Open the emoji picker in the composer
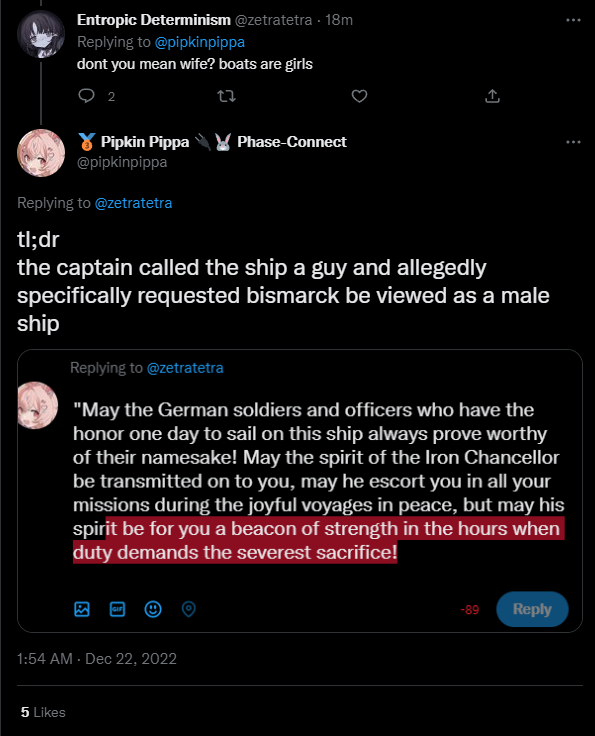Image resolution: width=595 pixels, height=736 pixels. point(153,609)
